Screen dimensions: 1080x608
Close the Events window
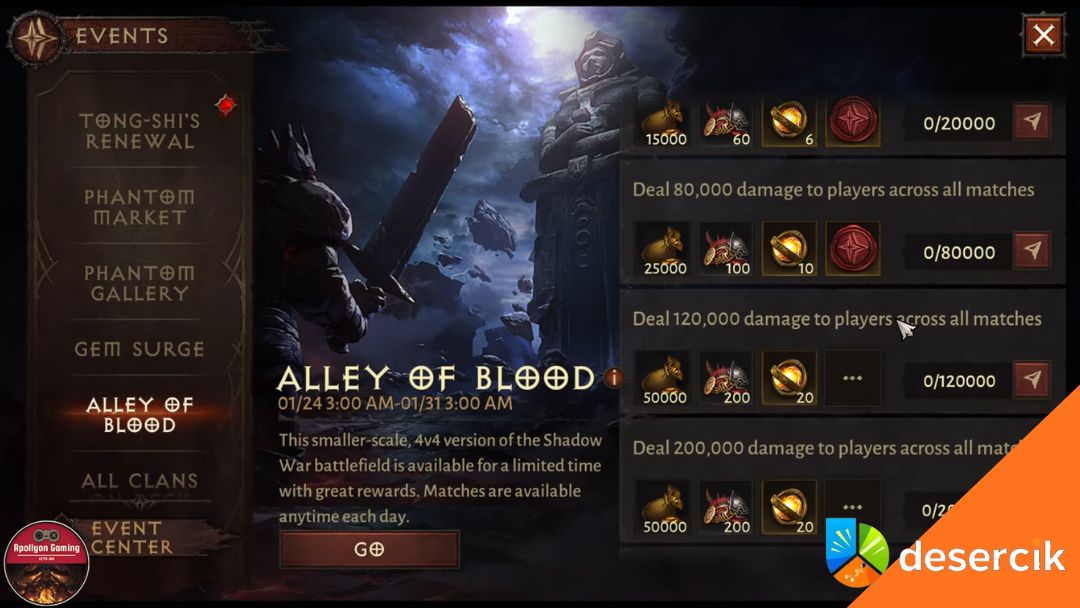click(x=1043, y=34)
